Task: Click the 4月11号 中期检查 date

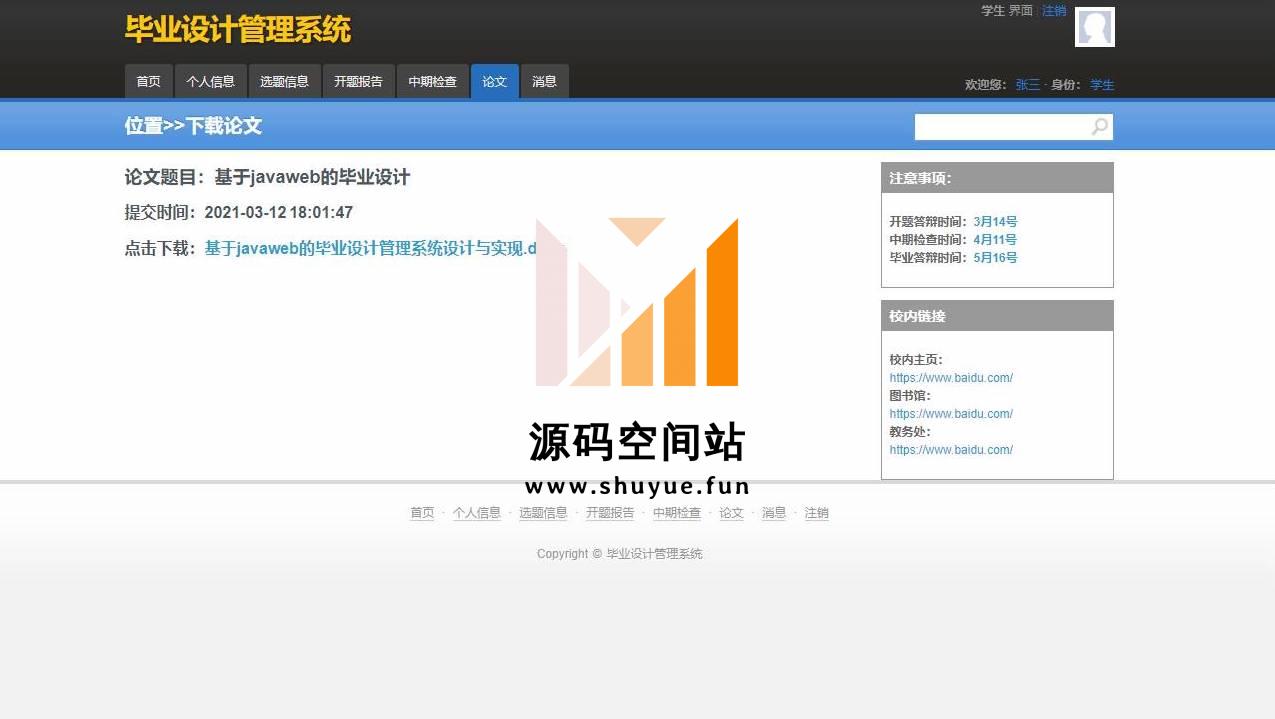Action: click(995, 240)
